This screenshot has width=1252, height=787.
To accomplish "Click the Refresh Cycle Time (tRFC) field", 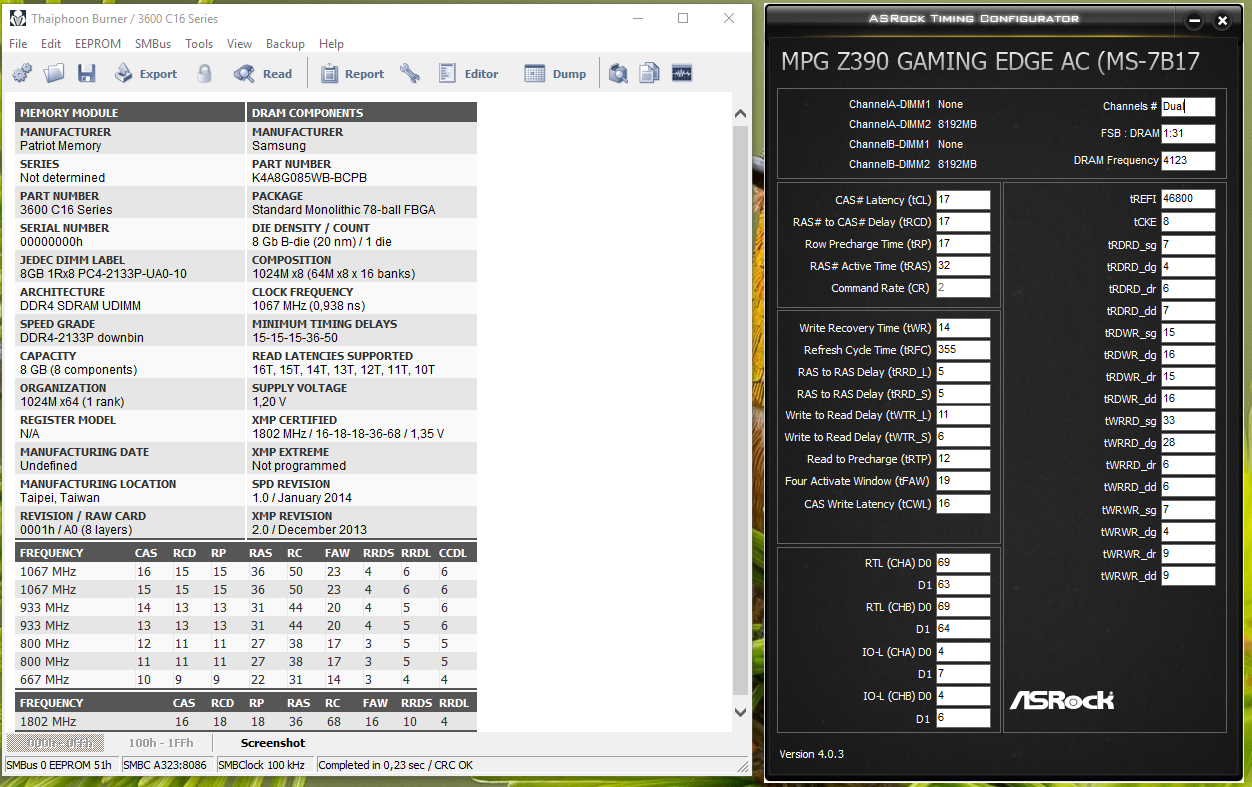I will click(x=963, y=350).
